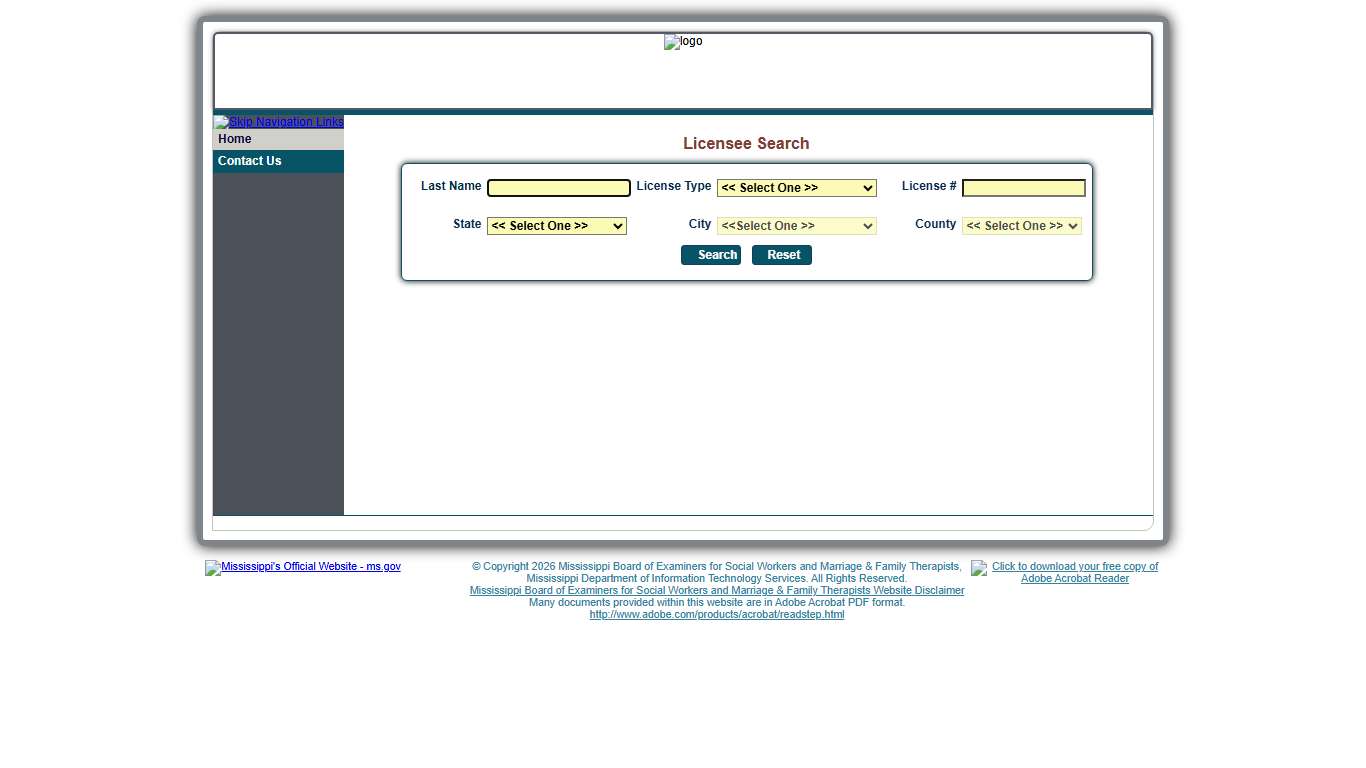Open the State dropdown list
The width and height of the screenshot is (1366, 768).
556,226
